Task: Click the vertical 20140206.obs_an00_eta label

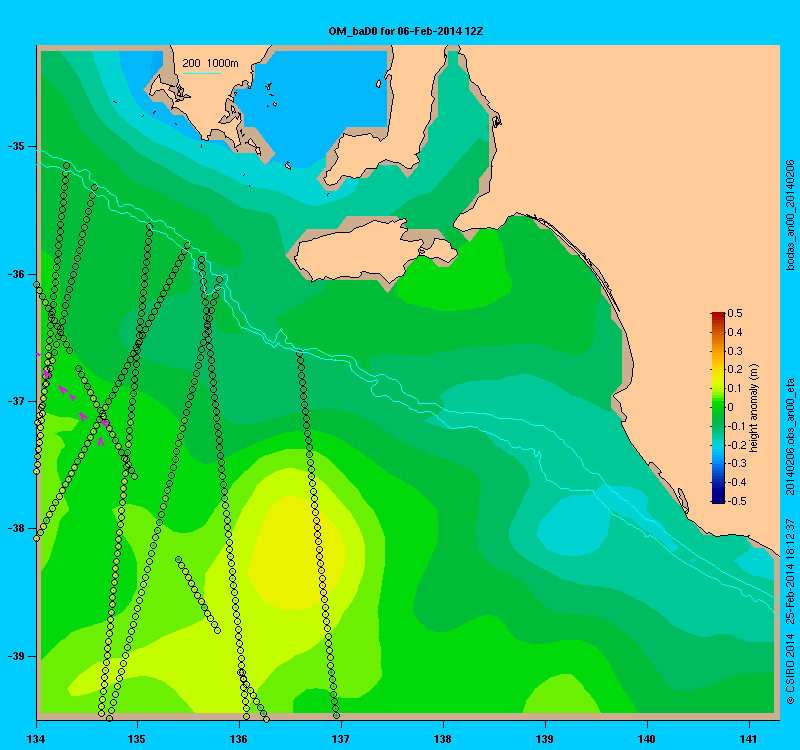Action: click(790, 437)
